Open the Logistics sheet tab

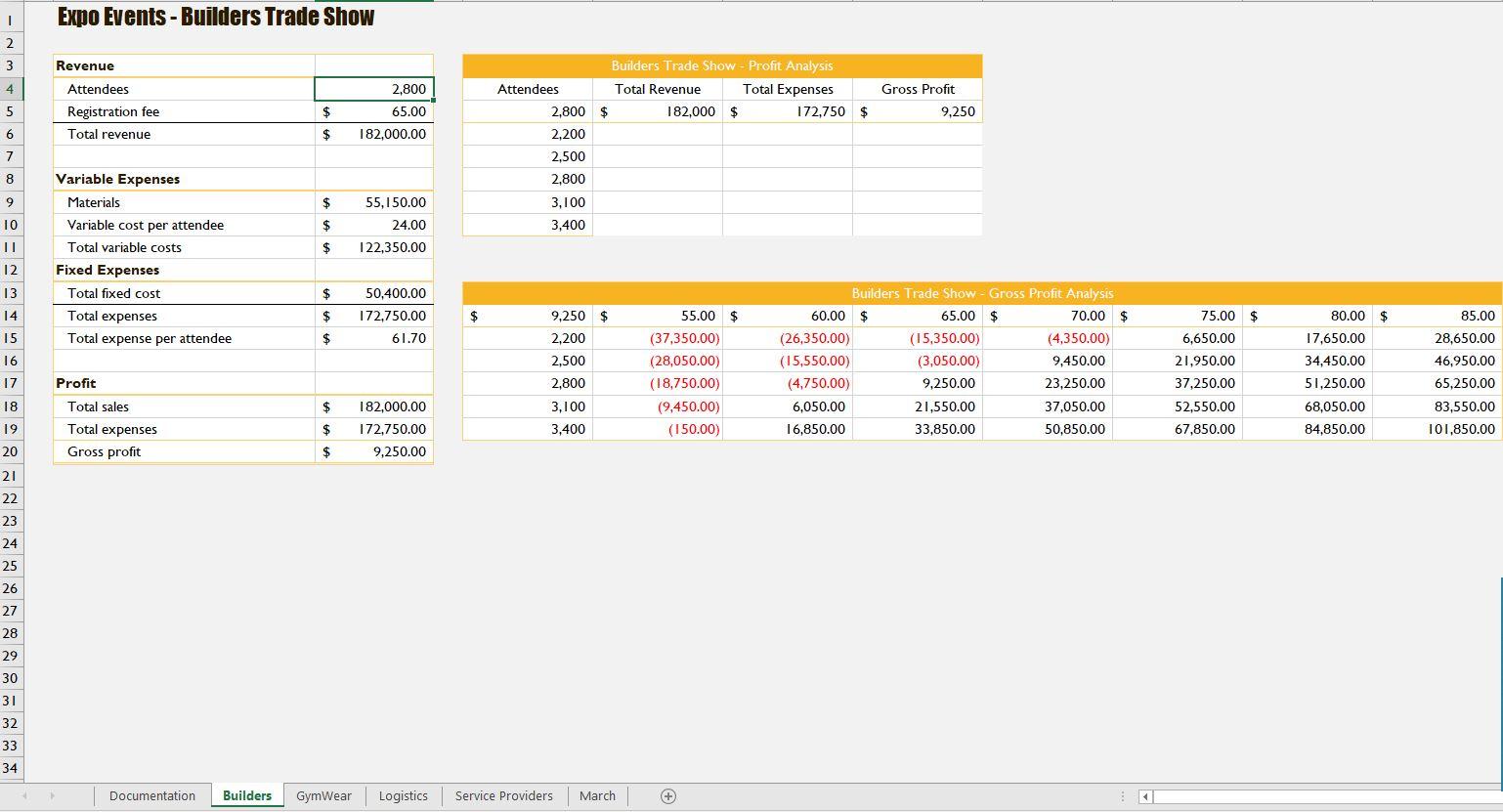point(404,796)
